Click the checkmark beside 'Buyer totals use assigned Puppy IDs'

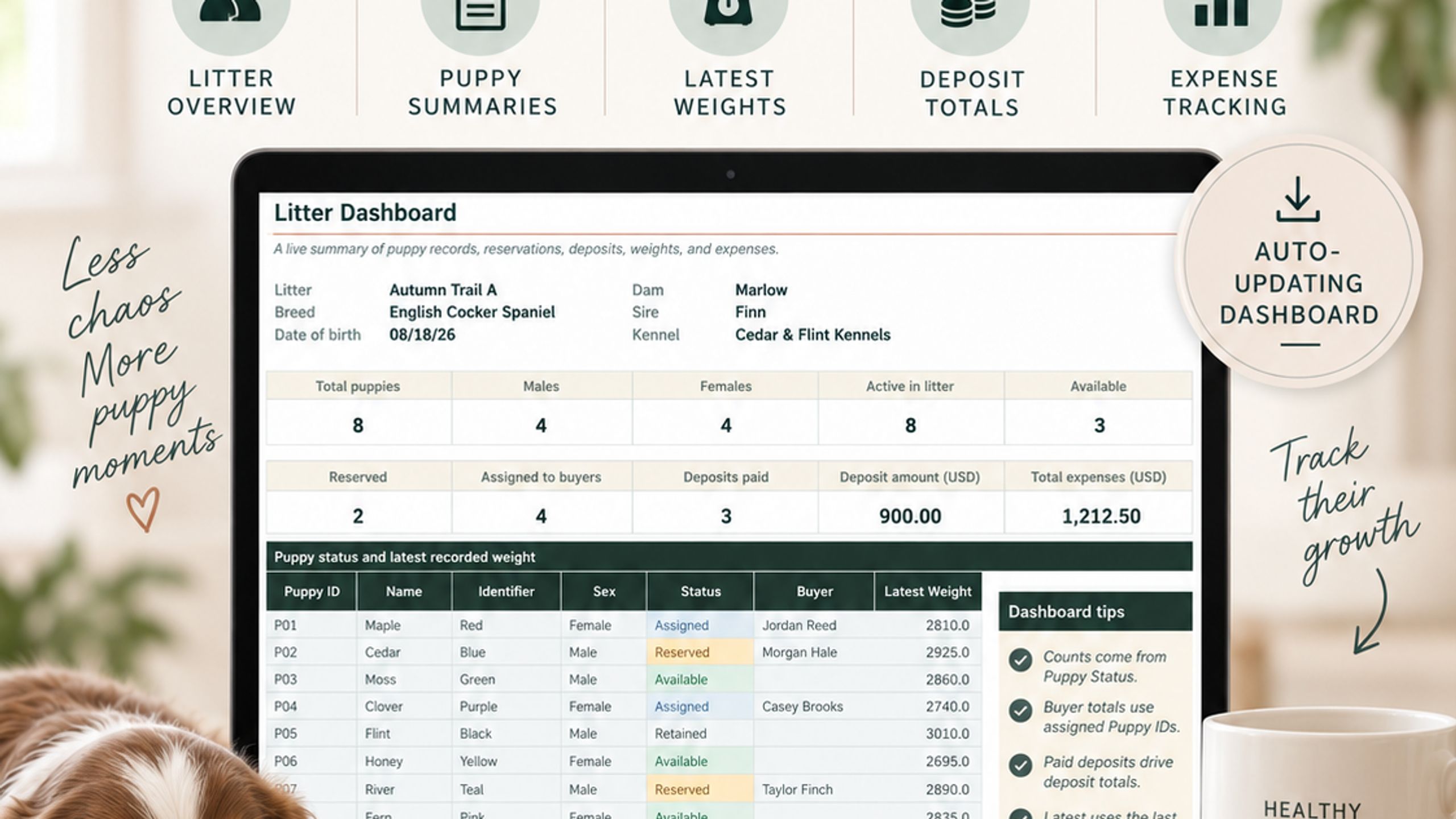[x=1020, y=711]
